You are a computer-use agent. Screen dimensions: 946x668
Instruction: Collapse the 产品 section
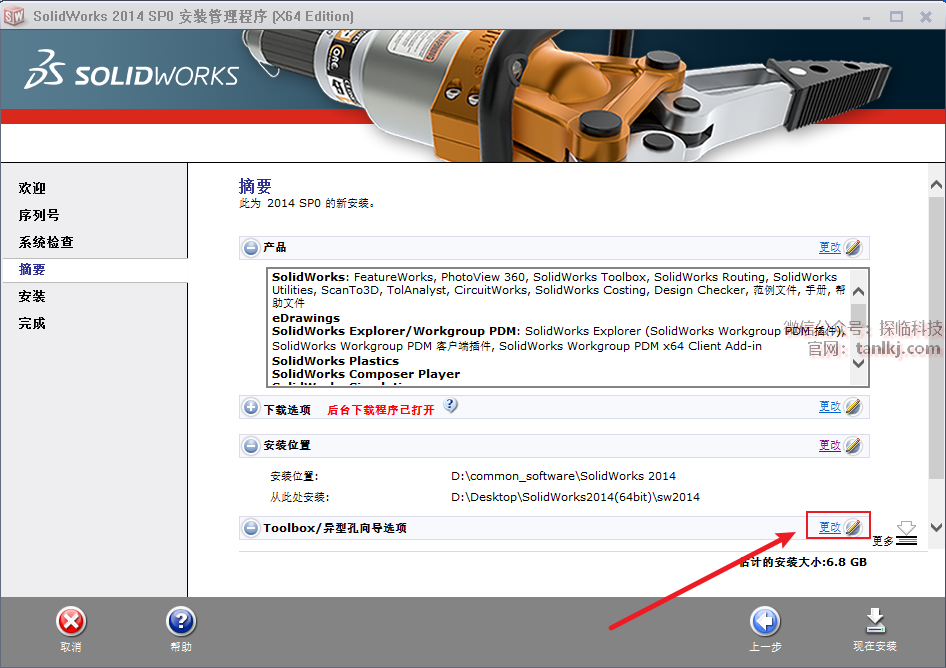[x=251, y=248]
